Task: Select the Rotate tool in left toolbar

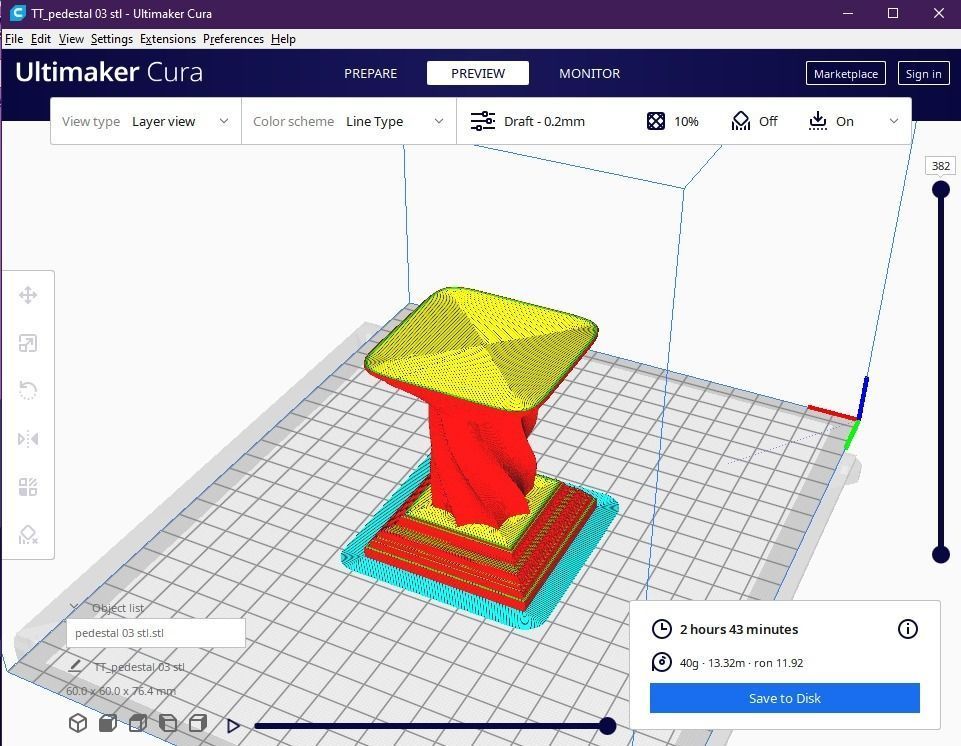Action: point(28,390)
